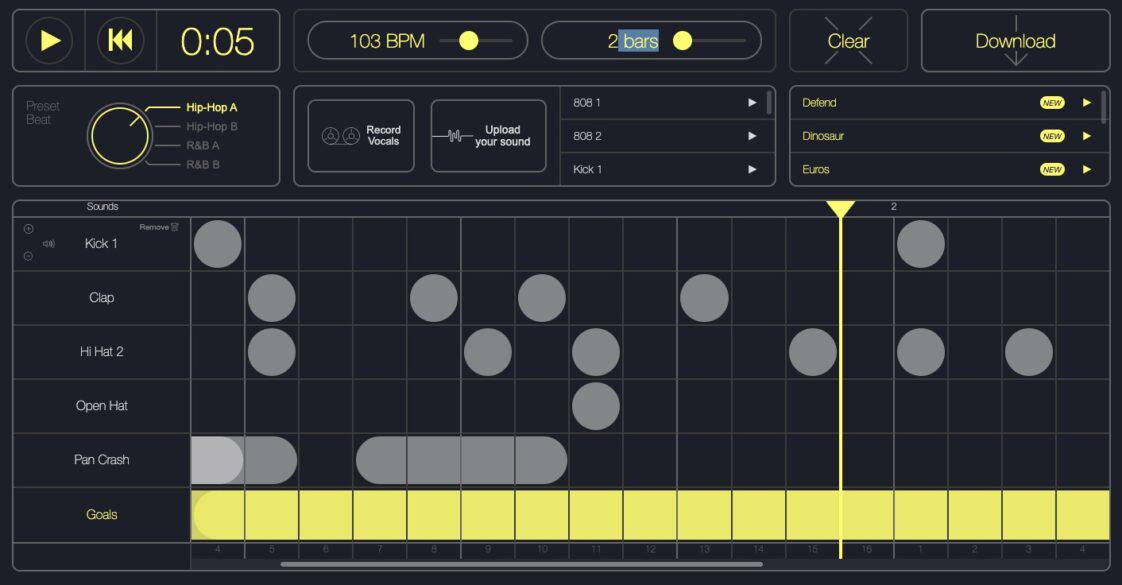Clear the whole beat grid
This screenshot has height=585, width=1122.
pyautogui.click(x=848, y=41)
